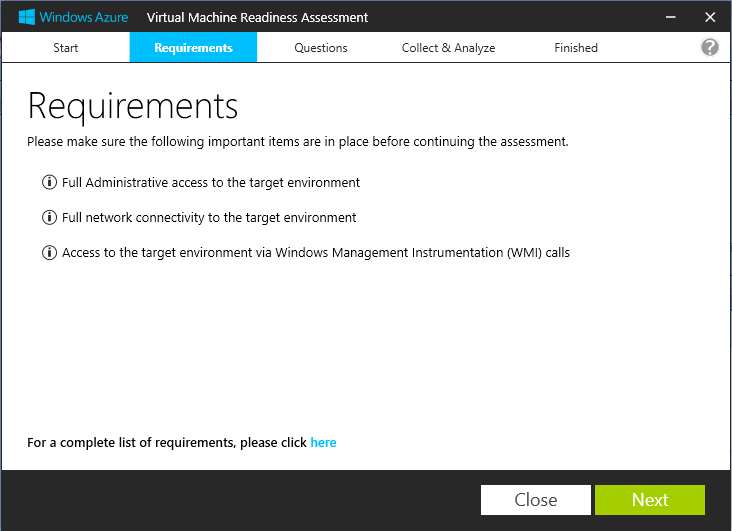
Task: Go to the Questions tab
Action: pos(321,48)
